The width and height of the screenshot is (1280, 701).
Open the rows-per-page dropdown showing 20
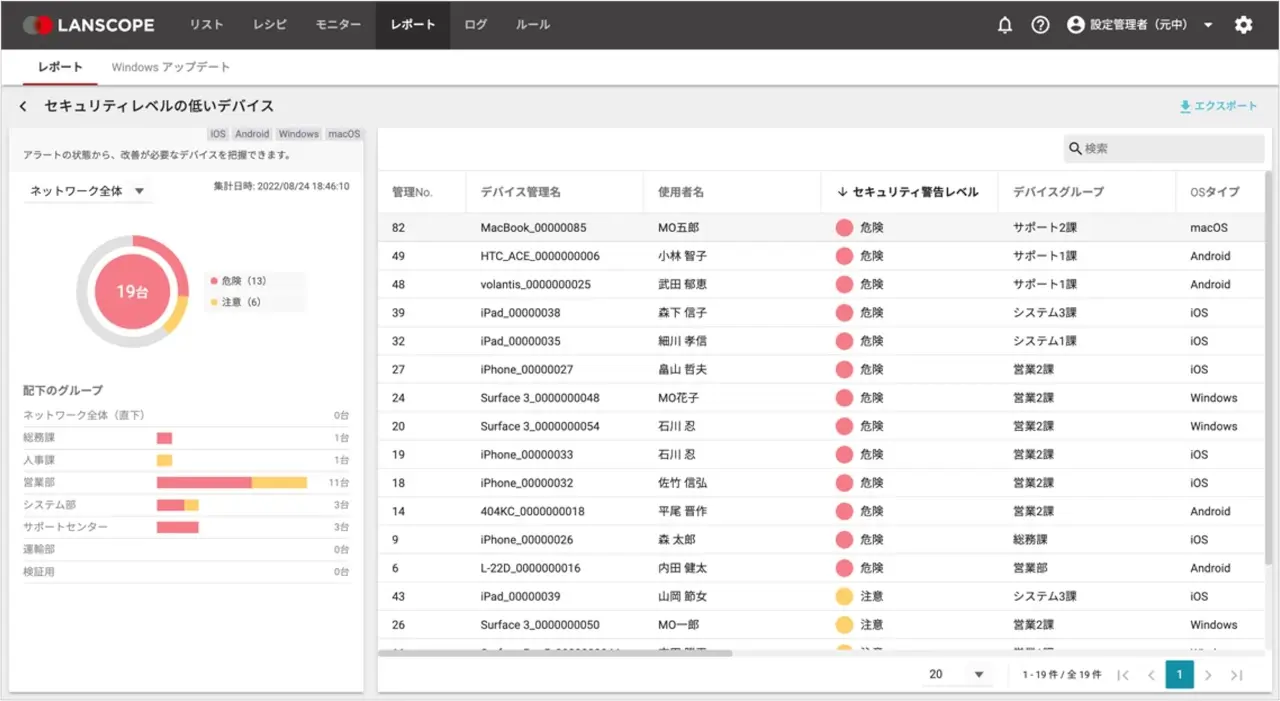[x=956, y=675]
